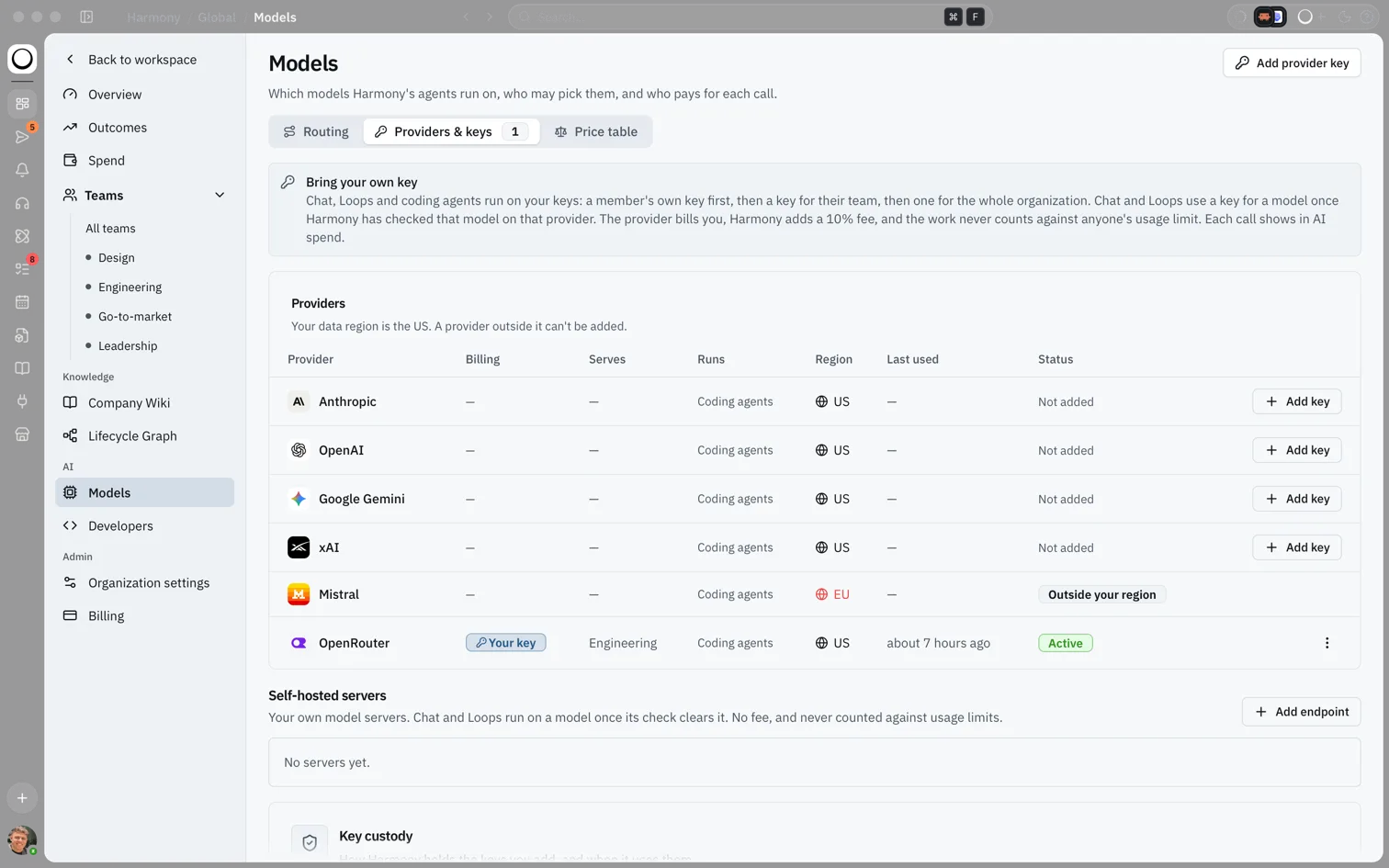The width and height of the screenshot is (1389, 868).
Task: Switch to the Routing tab
Action: [316, 131]
